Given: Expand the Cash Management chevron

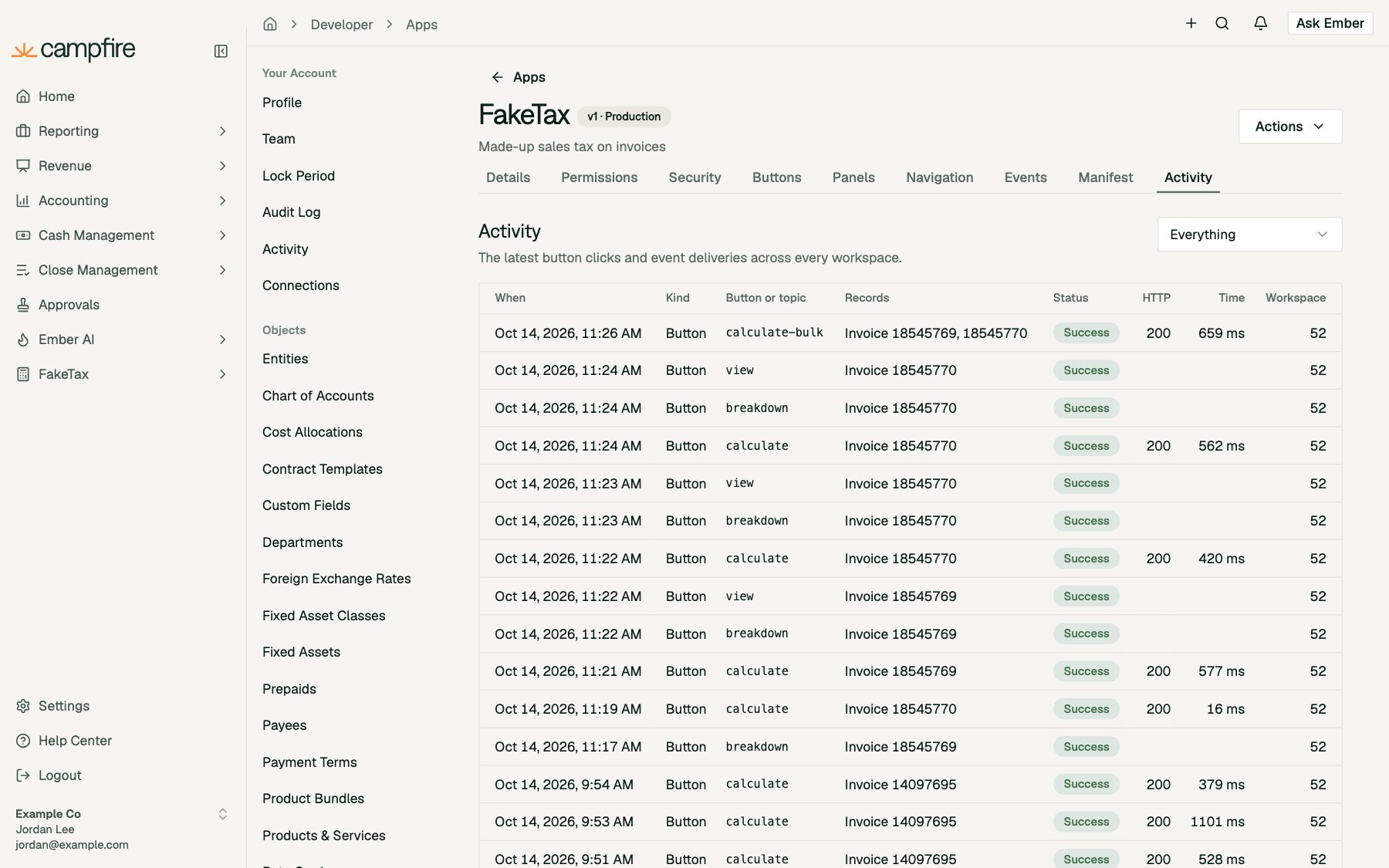Looking at the screenshot, I should (222, 235).
